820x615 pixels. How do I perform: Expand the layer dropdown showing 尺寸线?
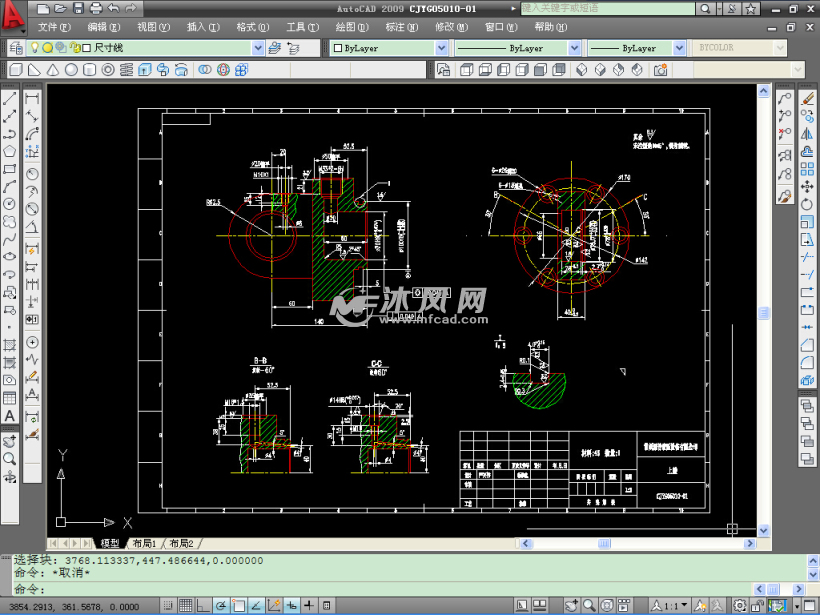click(258, 48)
